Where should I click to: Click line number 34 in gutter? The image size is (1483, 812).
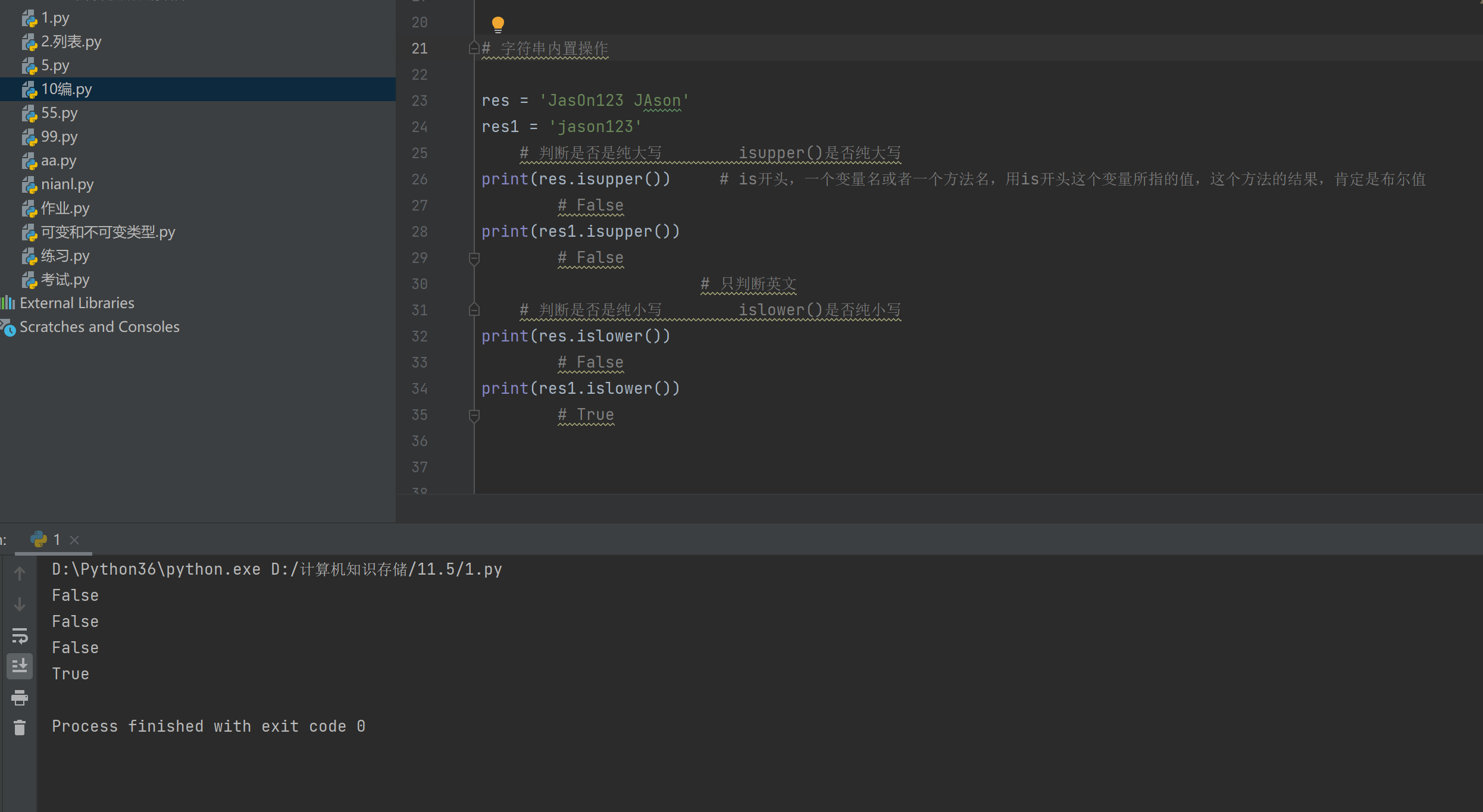(x=420, y=388)
